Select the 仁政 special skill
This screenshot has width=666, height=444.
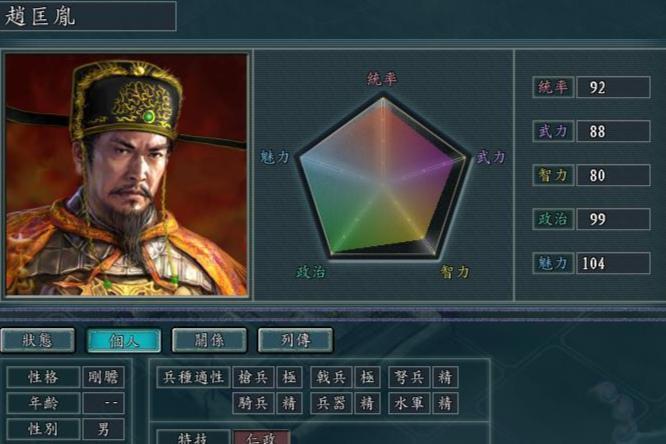tap(262, 438)
